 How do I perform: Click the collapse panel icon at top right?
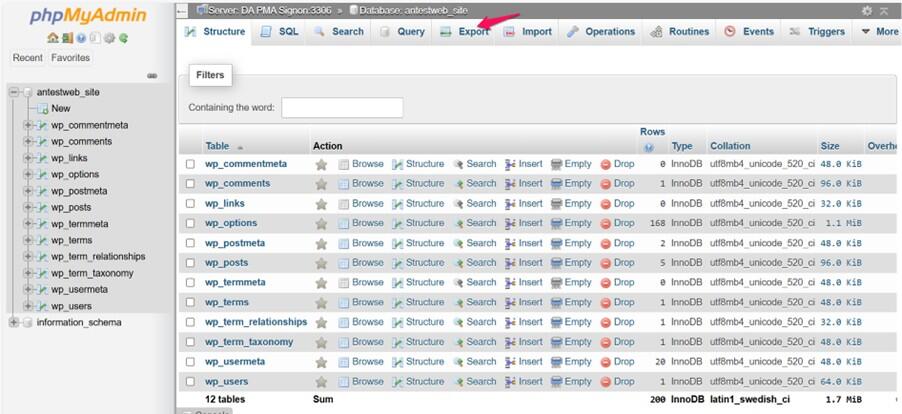[x=884, y=11]
